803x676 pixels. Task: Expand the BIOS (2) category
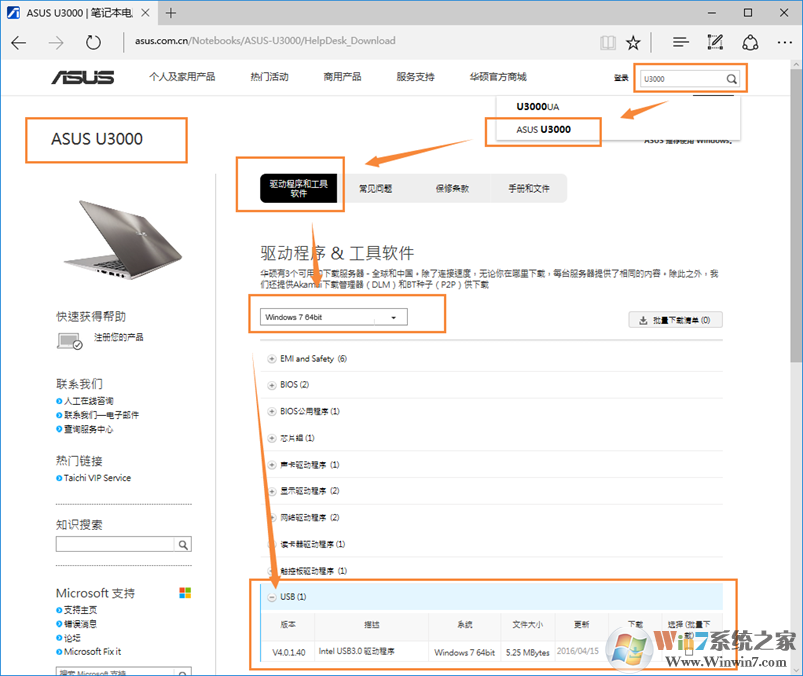[273, 384]
